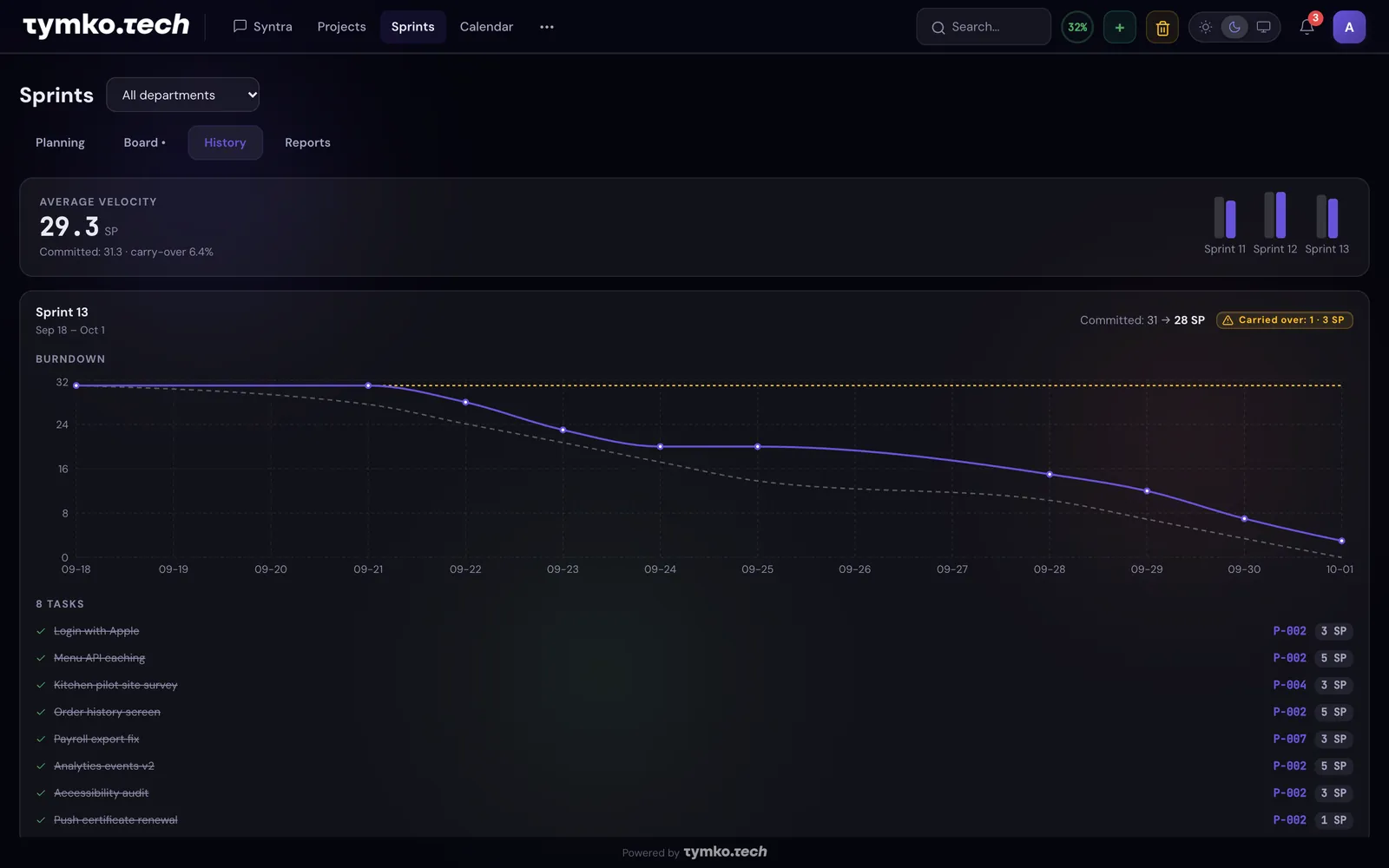This screenshot has width=1389, height=868.
Task: Click the Login with Apple checkmark
Action: point(41,631)
